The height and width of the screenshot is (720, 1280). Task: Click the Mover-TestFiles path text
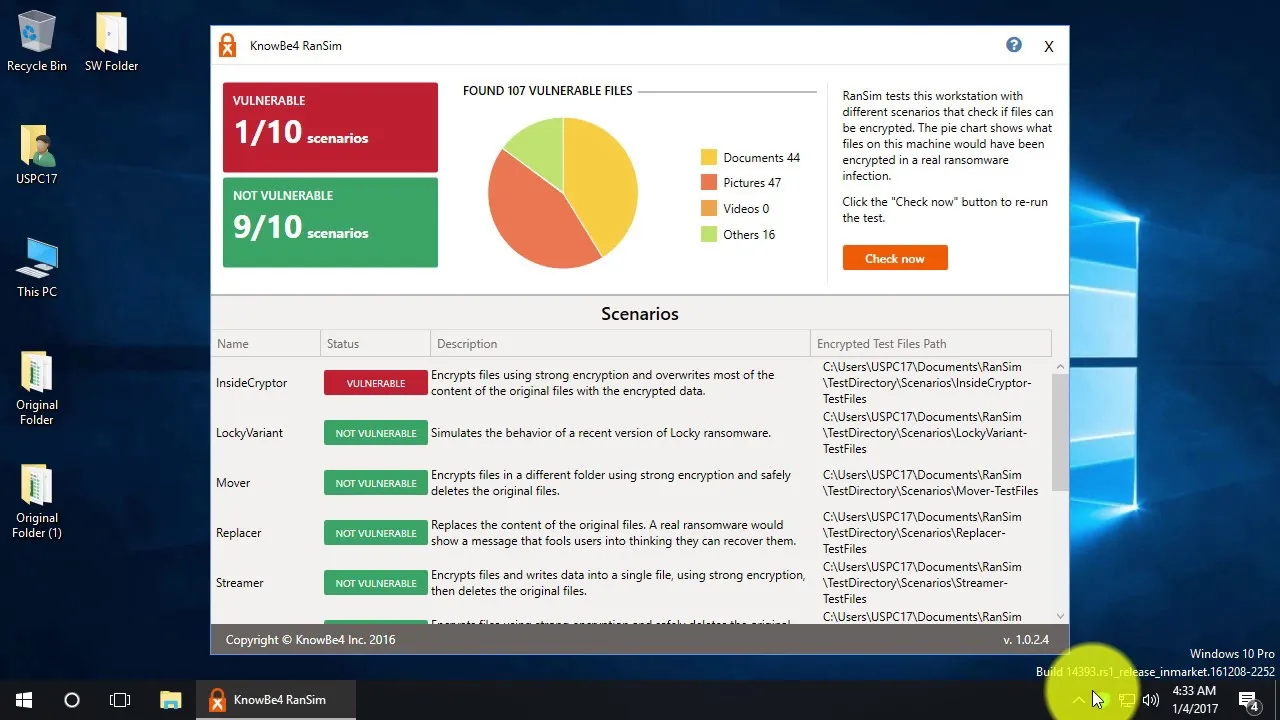coord(930,483)
